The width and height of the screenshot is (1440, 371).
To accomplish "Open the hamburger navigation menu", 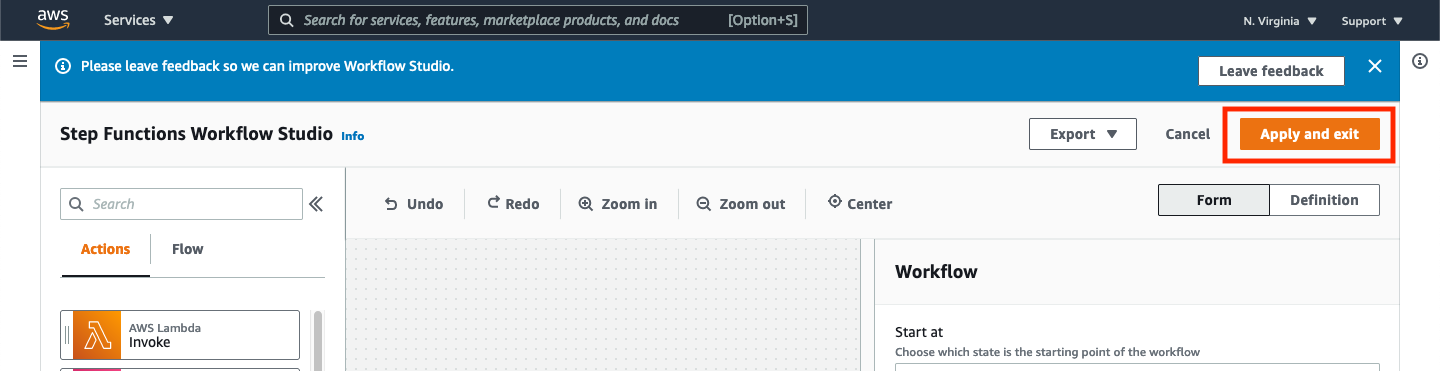I will 19,62.
